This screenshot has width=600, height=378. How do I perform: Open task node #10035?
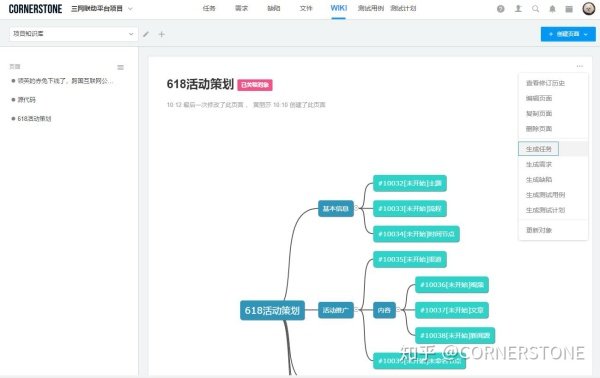410,259
